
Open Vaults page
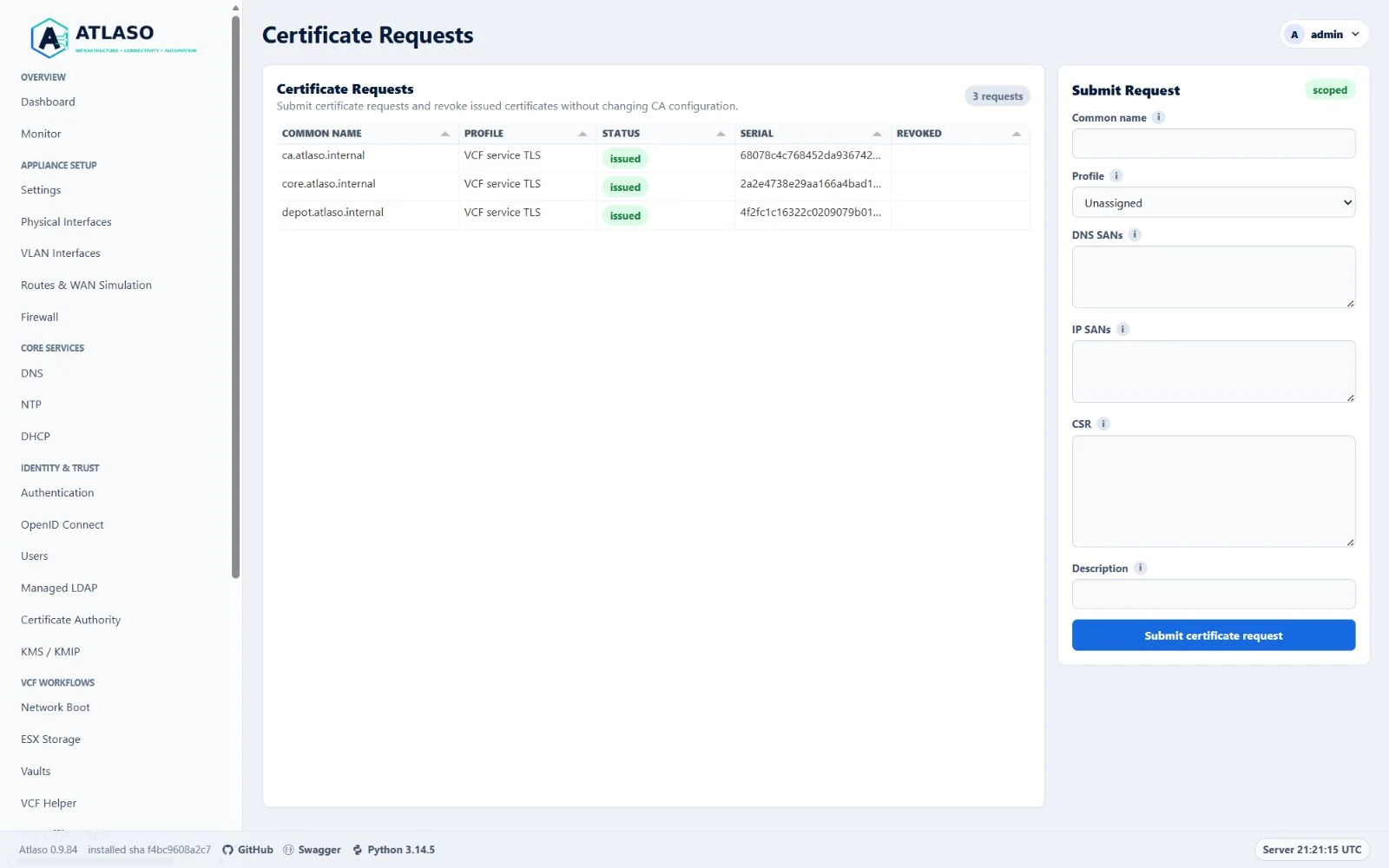(x=36, y=771)
